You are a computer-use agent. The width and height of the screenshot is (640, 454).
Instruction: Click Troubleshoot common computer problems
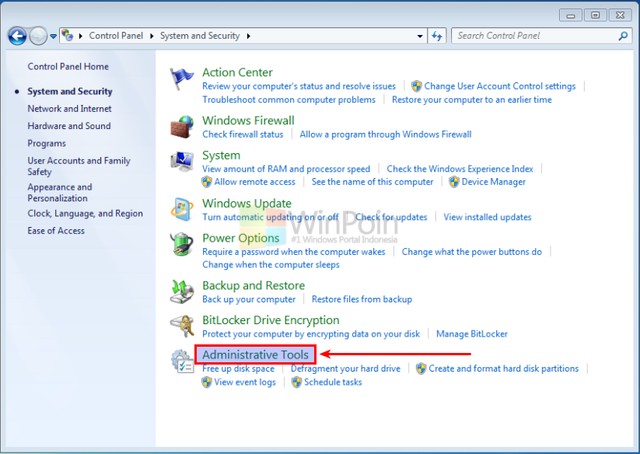coord(289,100)
